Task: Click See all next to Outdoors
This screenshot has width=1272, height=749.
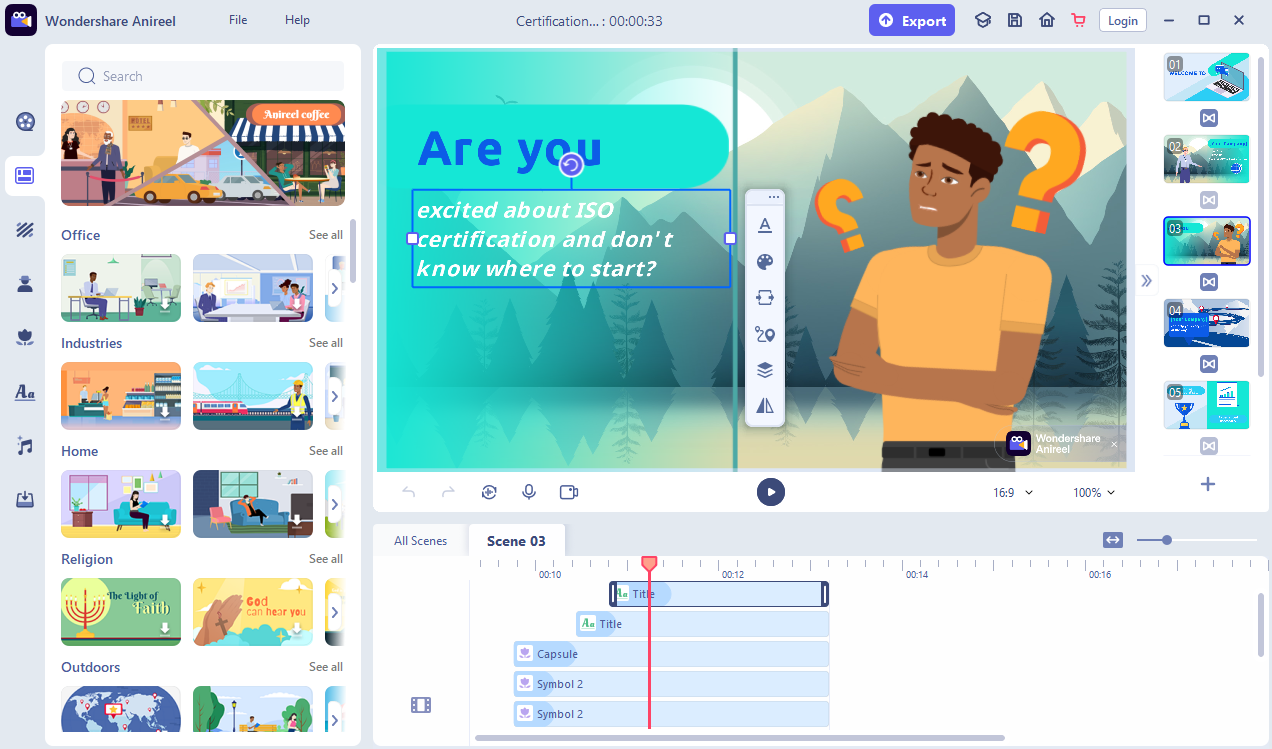Action: (x=326, y=667)
